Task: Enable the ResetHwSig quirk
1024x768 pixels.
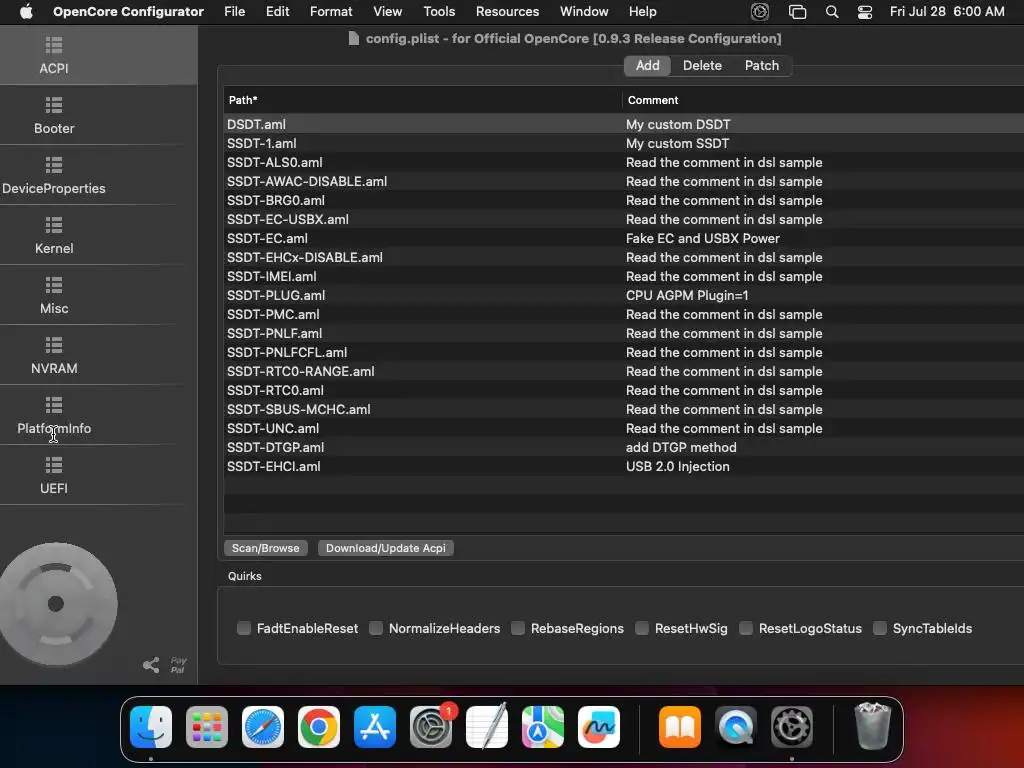Action: (x=642, y=628)
